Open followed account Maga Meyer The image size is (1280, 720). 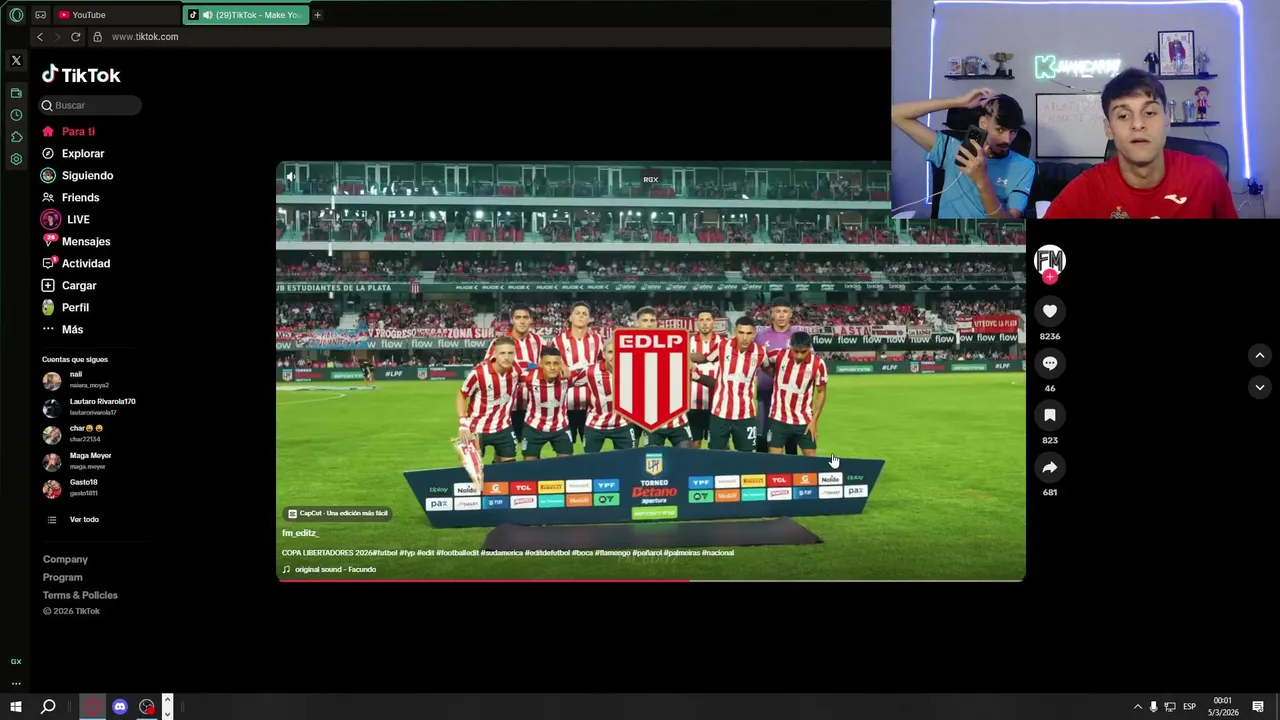tap(78, 461)
